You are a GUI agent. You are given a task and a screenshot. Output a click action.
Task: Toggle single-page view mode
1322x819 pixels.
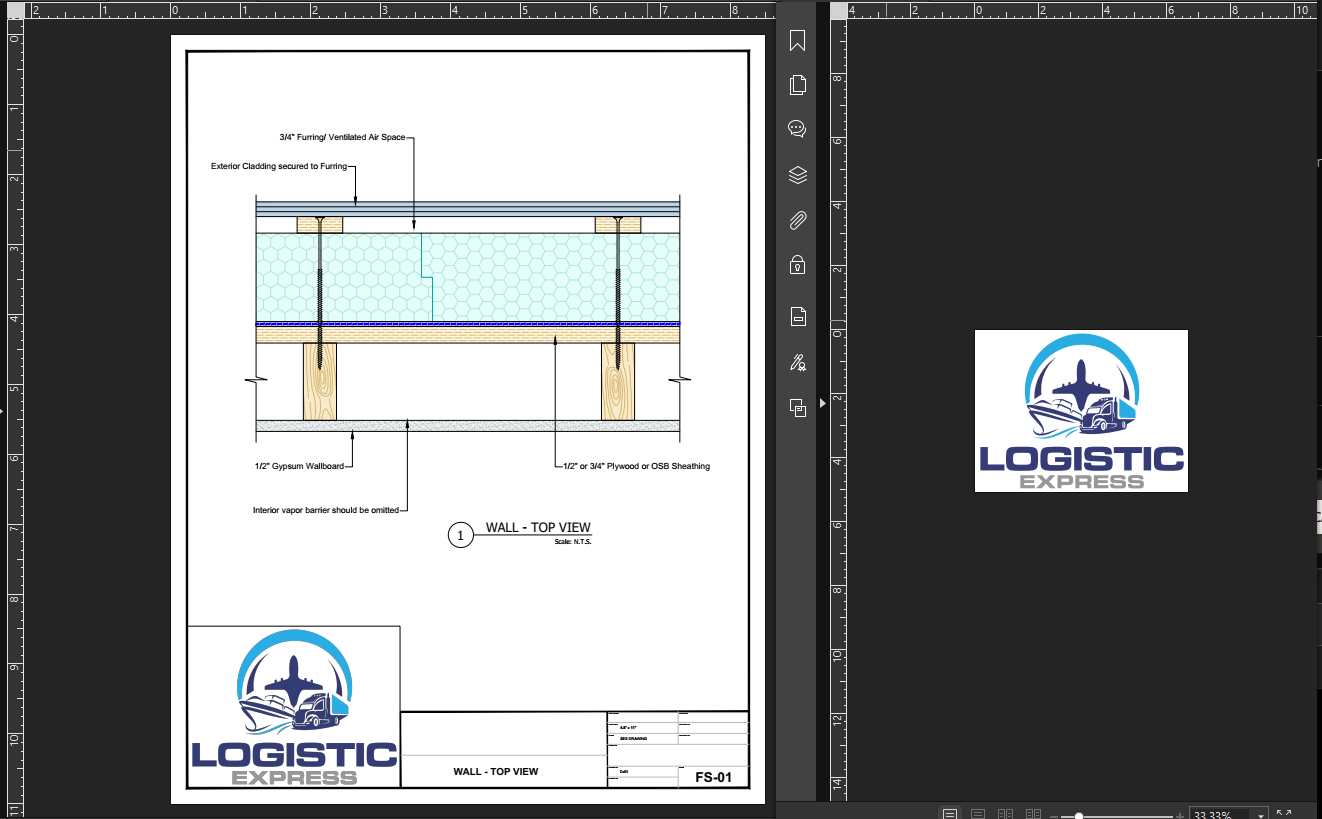[x=950, y=813]
